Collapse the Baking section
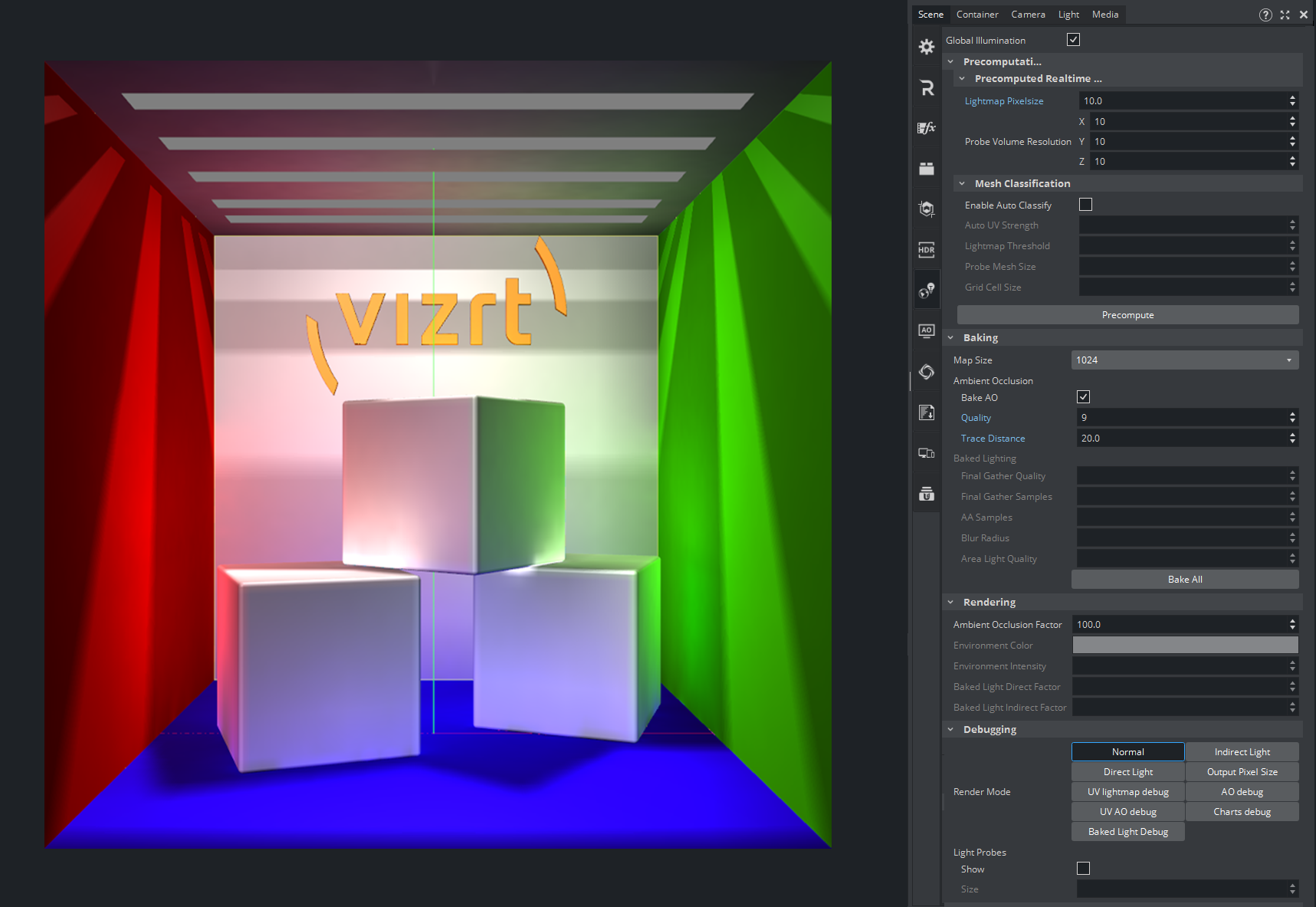This screenshot has width=1316, height=907. pyautogui.click(x=951, y=338)
